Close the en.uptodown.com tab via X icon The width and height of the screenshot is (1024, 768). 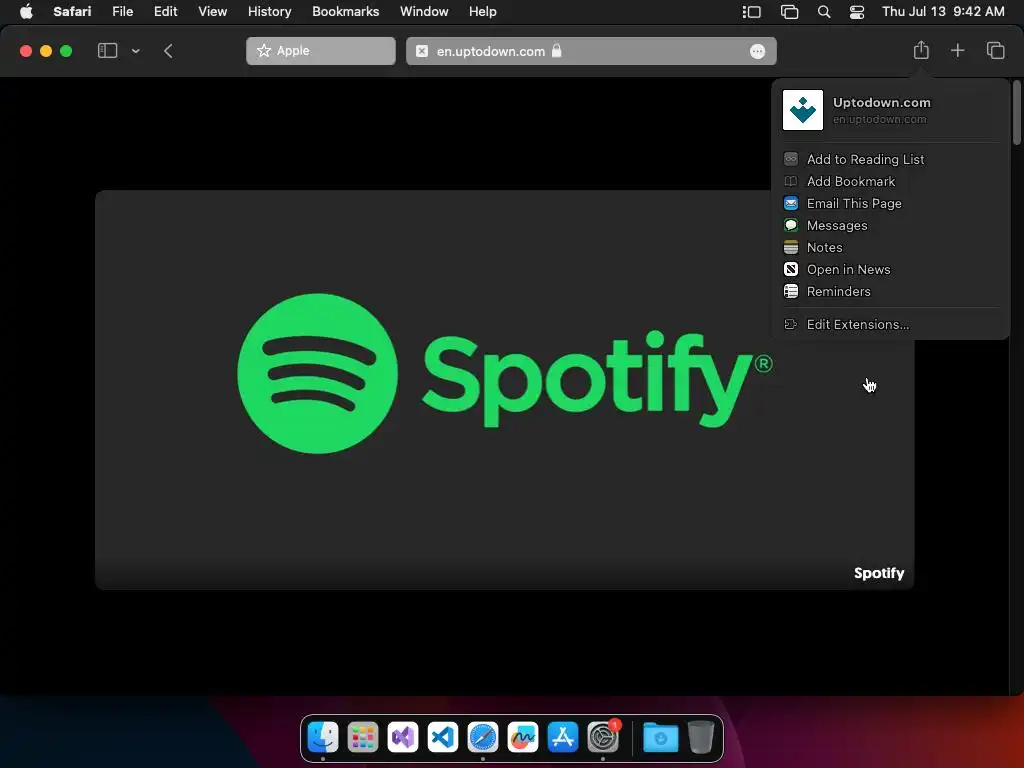[422, 51]
